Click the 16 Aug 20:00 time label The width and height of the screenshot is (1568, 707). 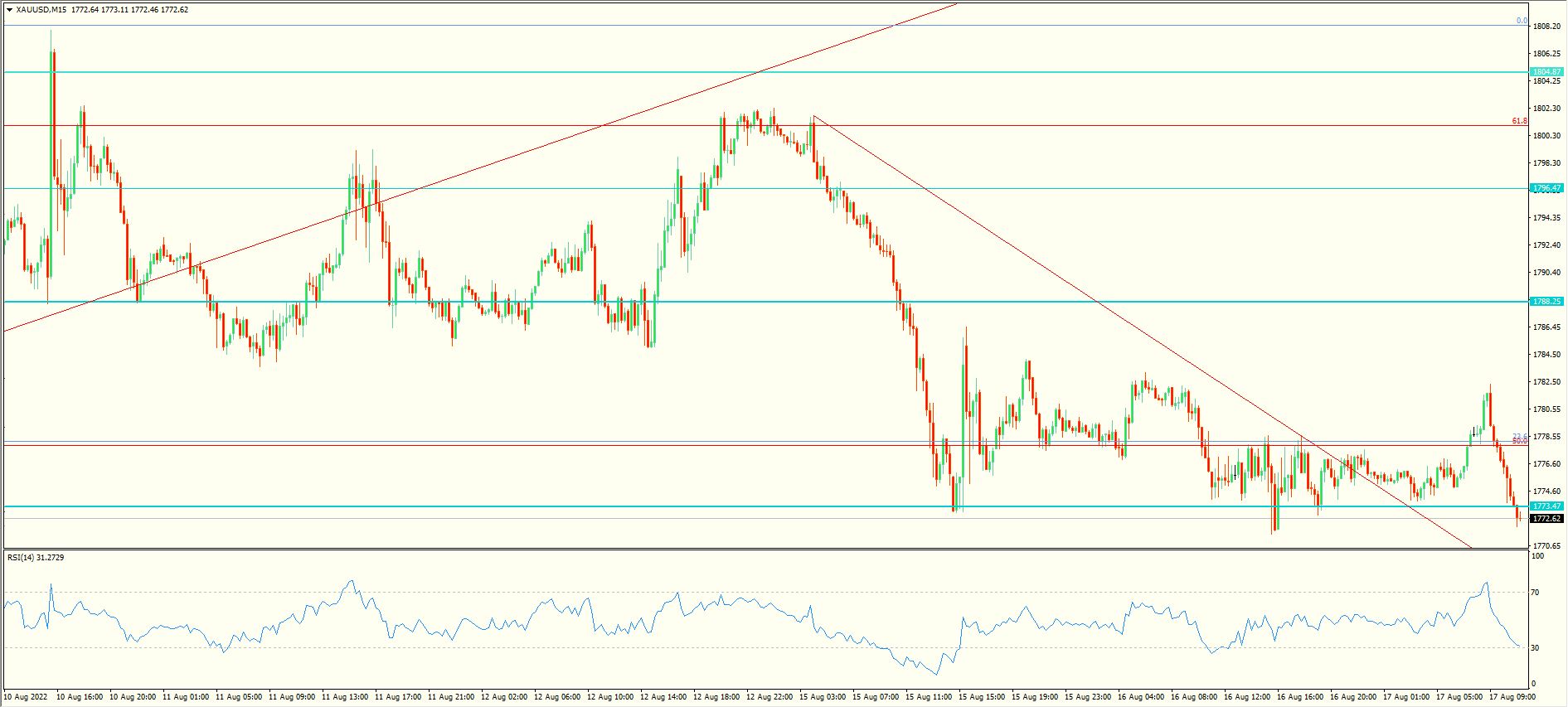1353,697
